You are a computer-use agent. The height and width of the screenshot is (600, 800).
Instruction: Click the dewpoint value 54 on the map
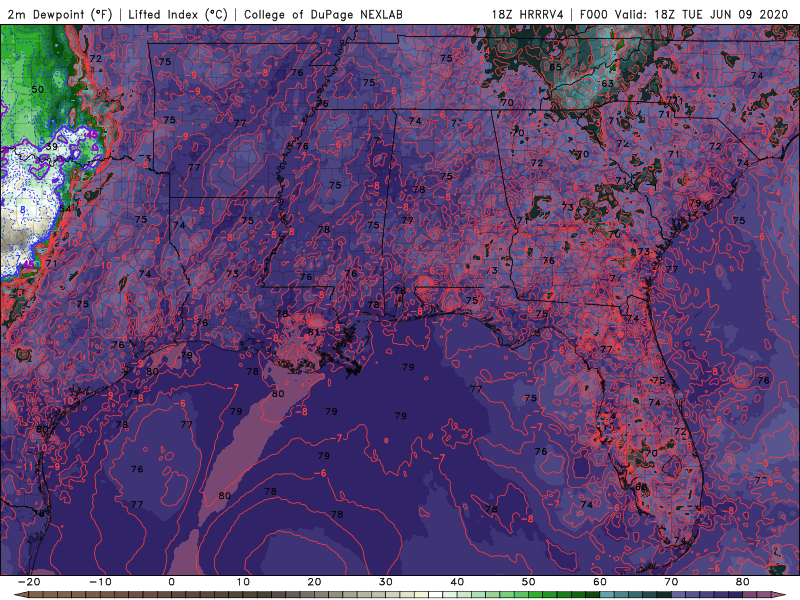[65, 209]
